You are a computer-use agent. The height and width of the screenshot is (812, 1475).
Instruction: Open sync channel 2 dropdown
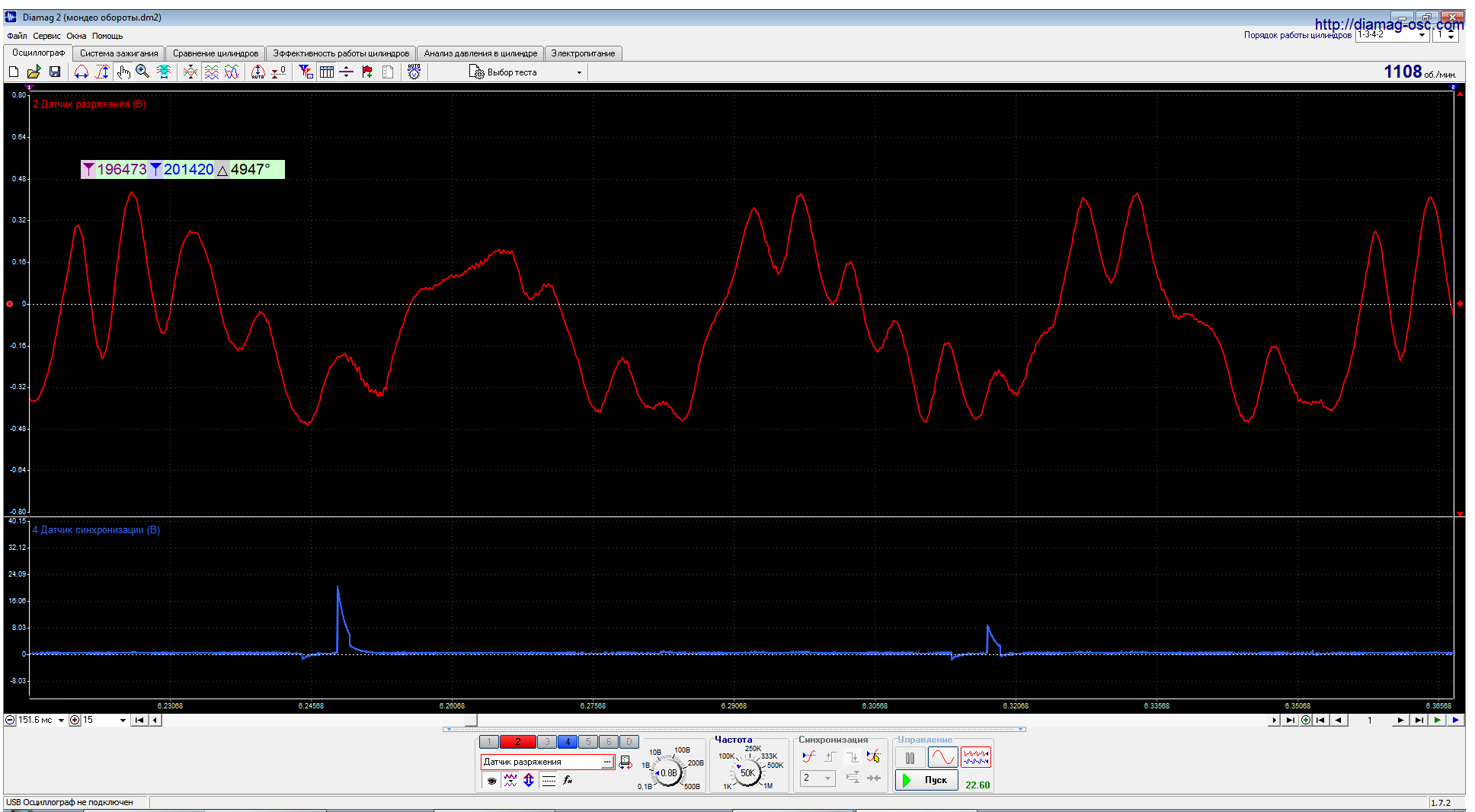[x=817, y=778]
